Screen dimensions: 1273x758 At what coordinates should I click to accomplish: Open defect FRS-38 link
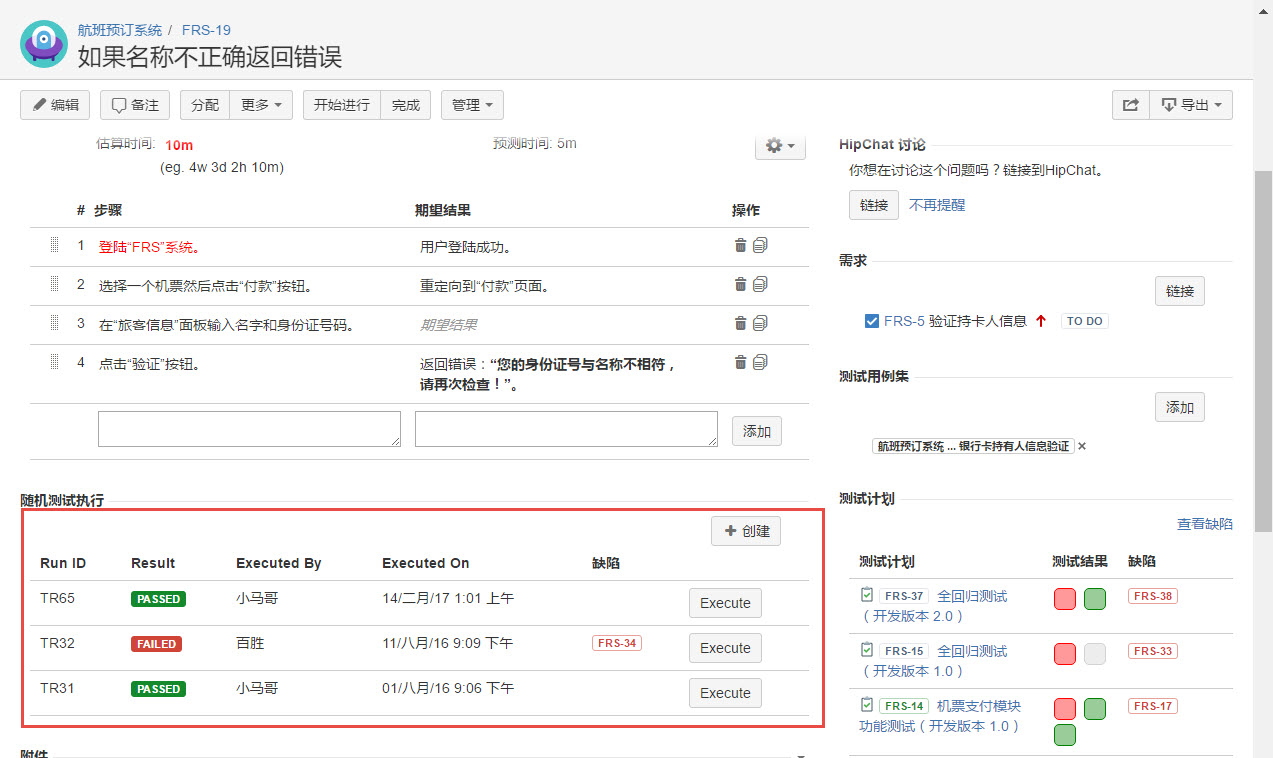pos(1153,596)
